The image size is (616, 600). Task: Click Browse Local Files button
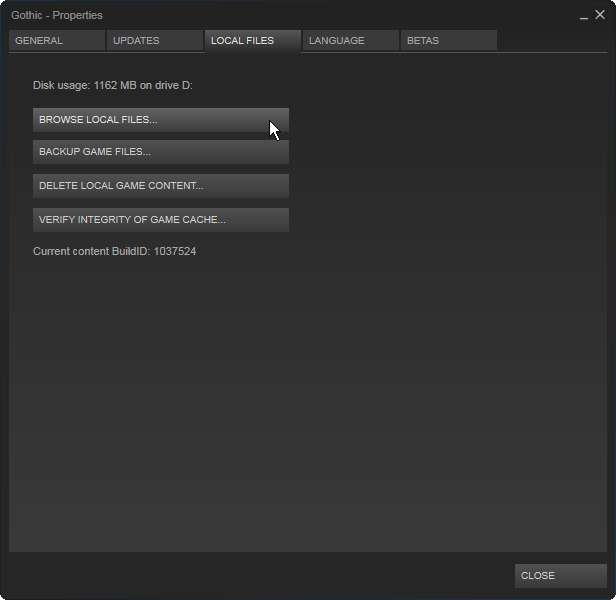tap(161, 120)
